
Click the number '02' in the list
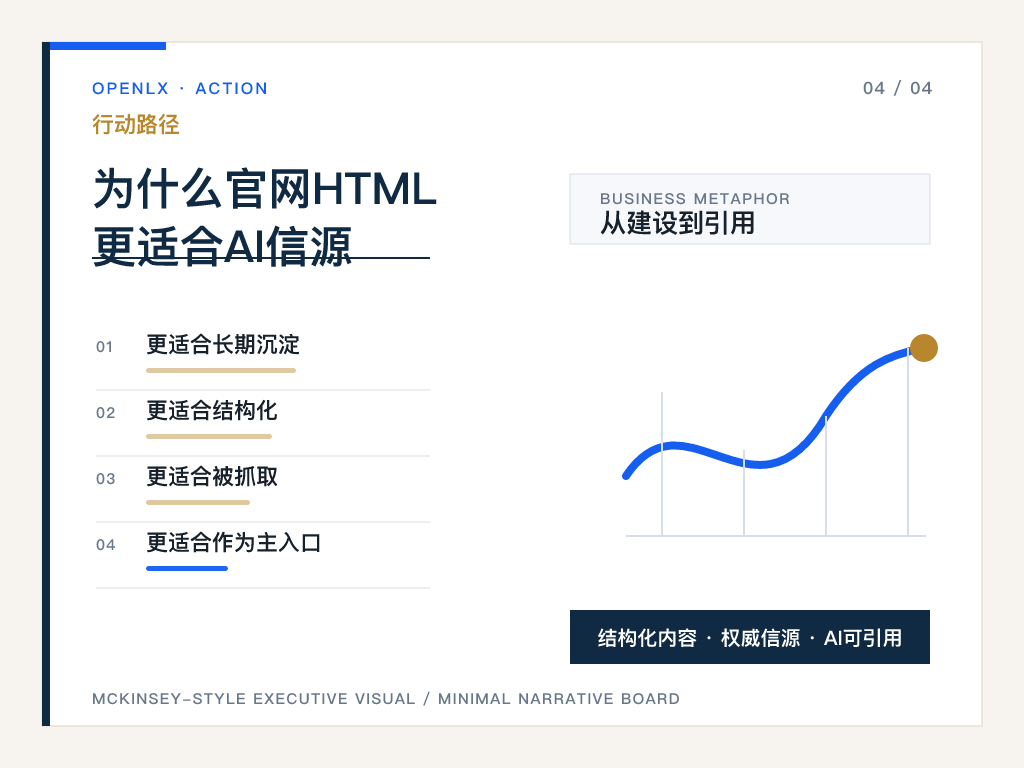[x=105, y=413]
